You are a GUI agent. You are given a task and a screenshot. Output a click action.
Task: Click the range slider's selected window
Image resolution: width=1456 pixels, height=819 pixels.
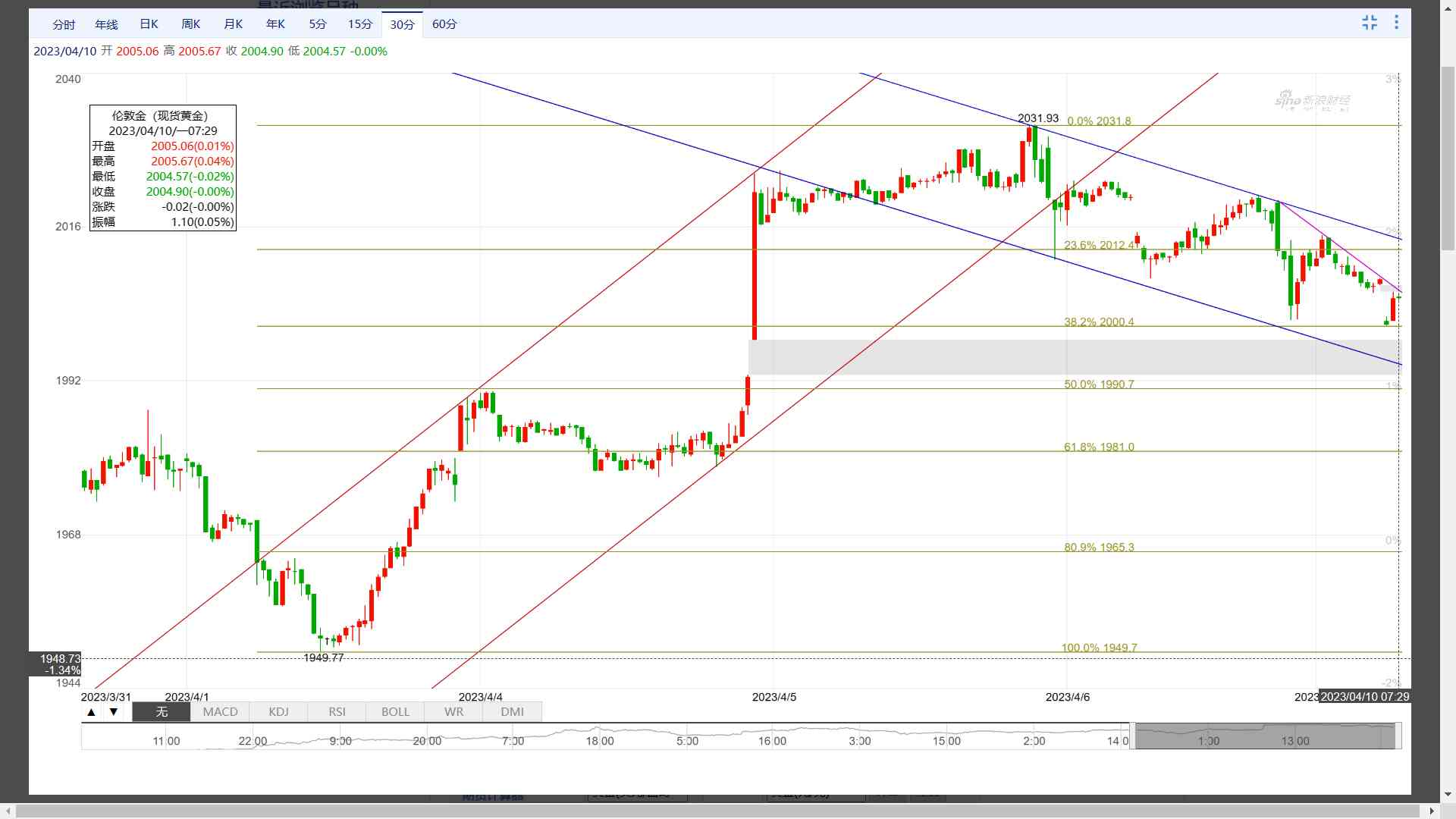[1264, 736]
